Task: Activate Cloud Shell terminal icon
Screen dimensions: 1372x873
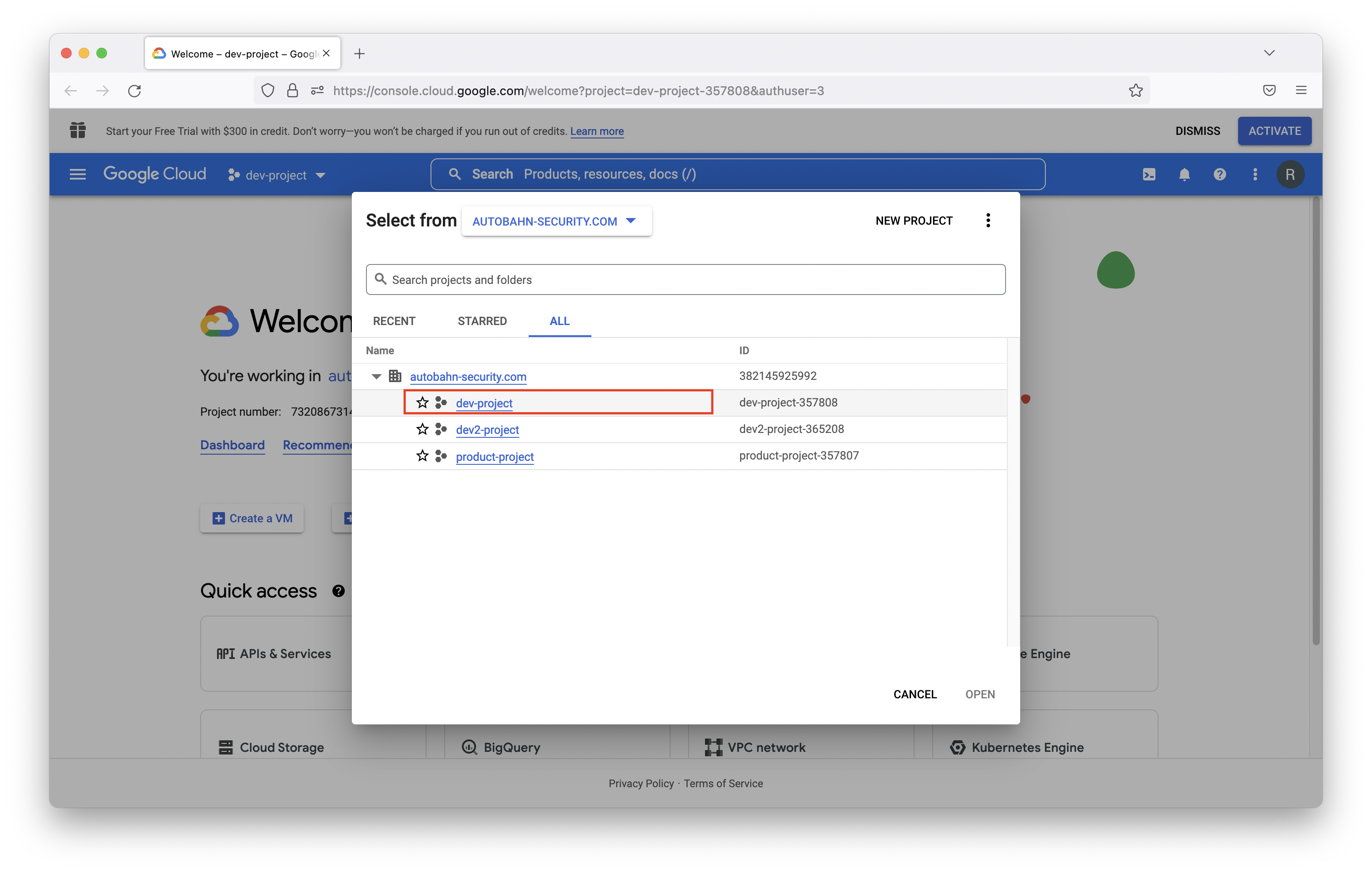Action: pos(1149,175)
